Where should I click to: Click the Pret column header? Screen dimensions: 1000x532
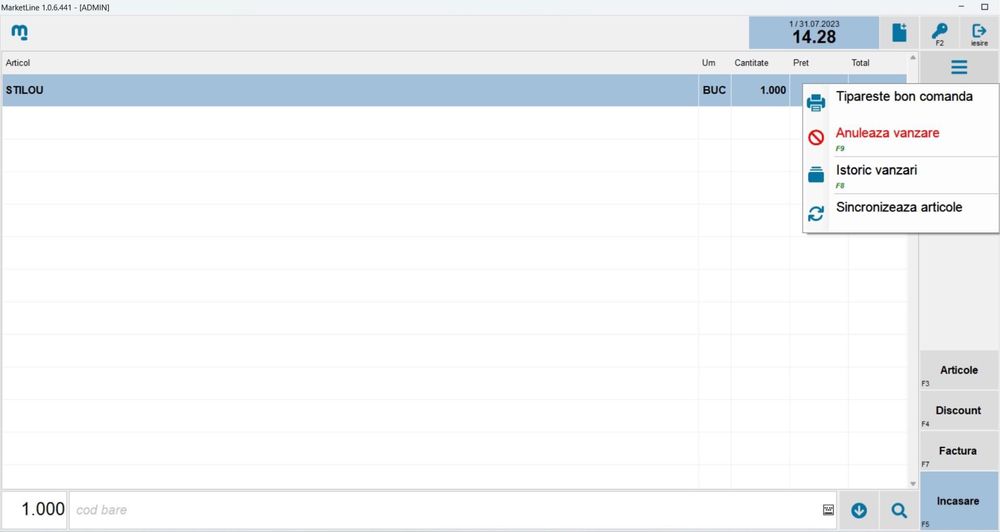pyautogui.click(x=801, y=63)
